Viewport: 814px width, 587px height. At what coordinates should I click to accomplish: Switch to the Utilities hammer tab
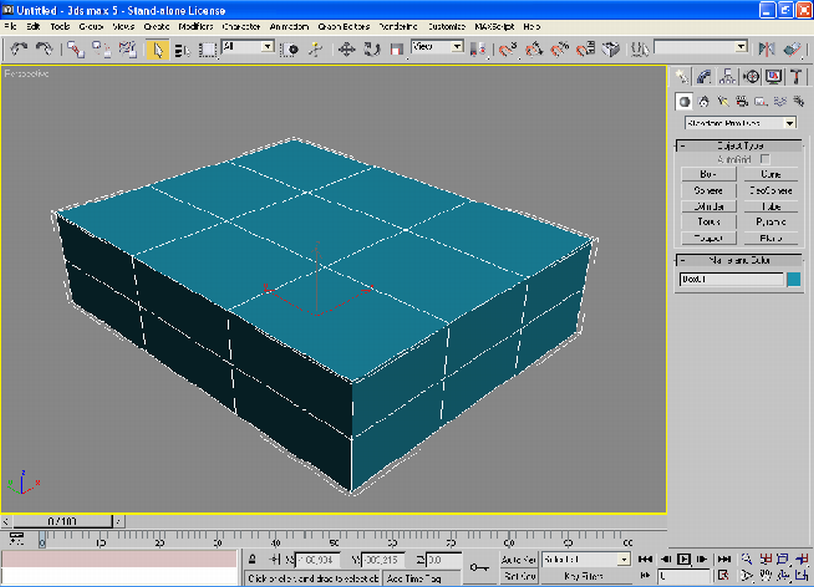coord(796,77)
